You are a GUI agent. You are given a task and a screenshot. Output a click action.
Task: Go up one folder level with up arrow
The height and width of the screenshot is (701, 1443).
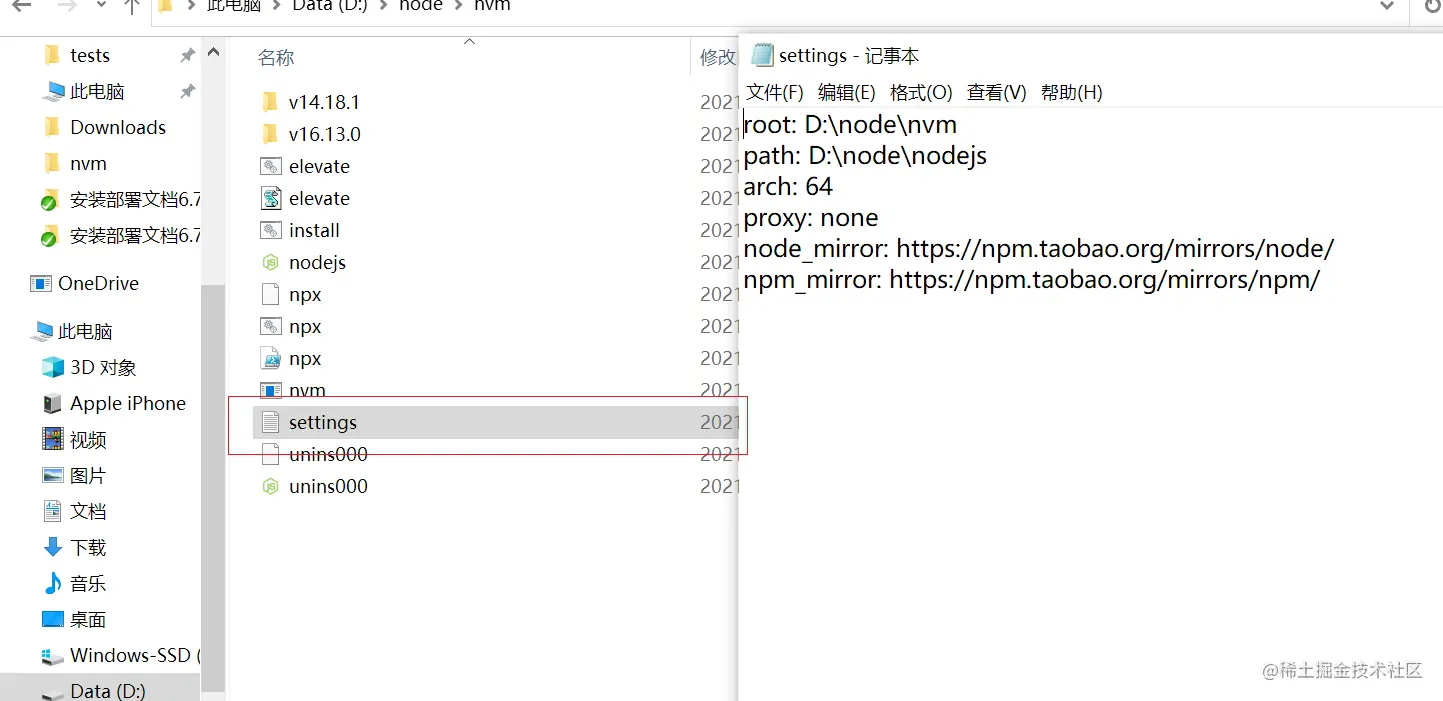click(x=132, y=5)
